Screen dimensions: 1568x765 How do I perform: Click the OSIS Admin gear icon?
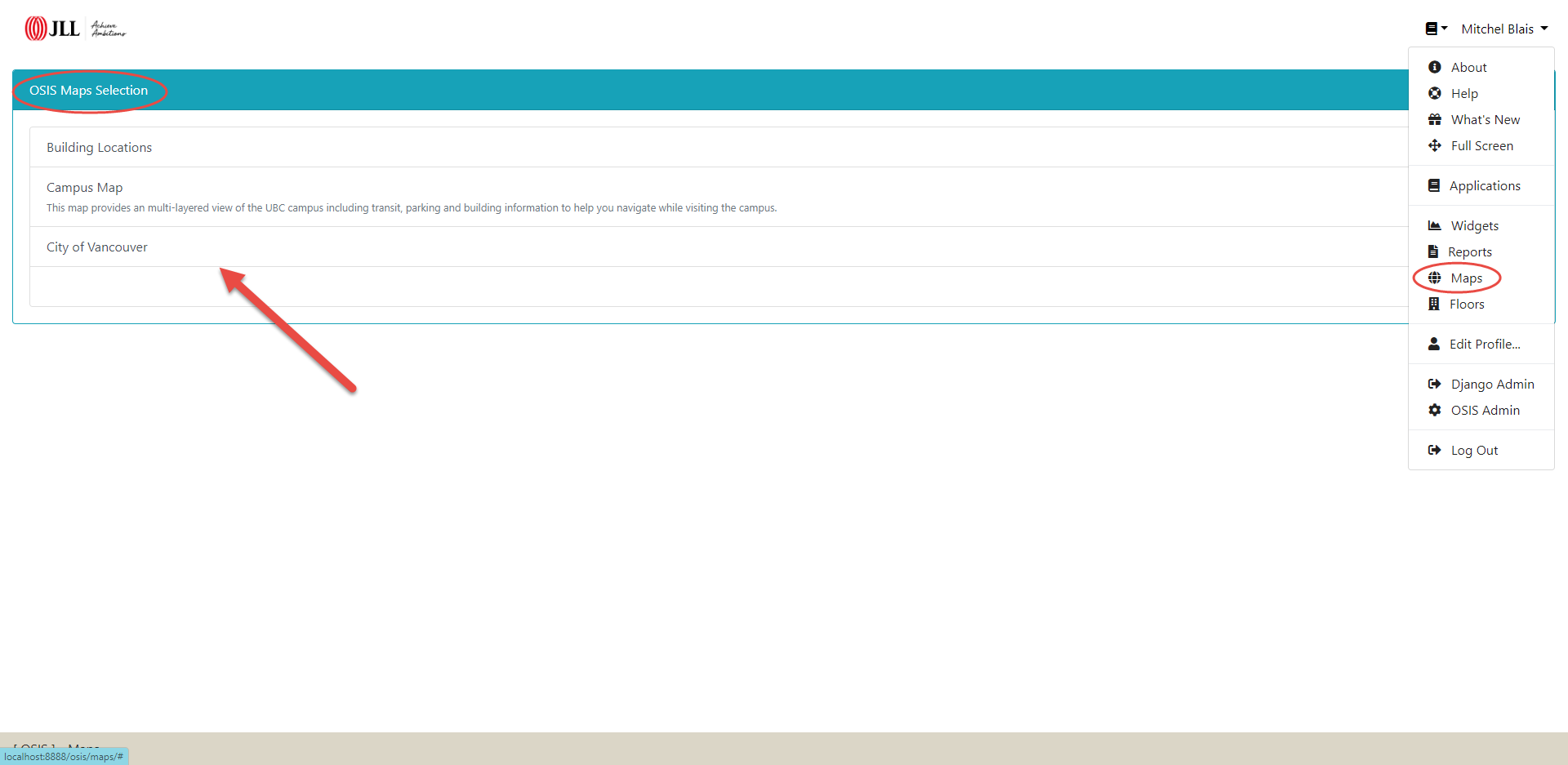1434,410
